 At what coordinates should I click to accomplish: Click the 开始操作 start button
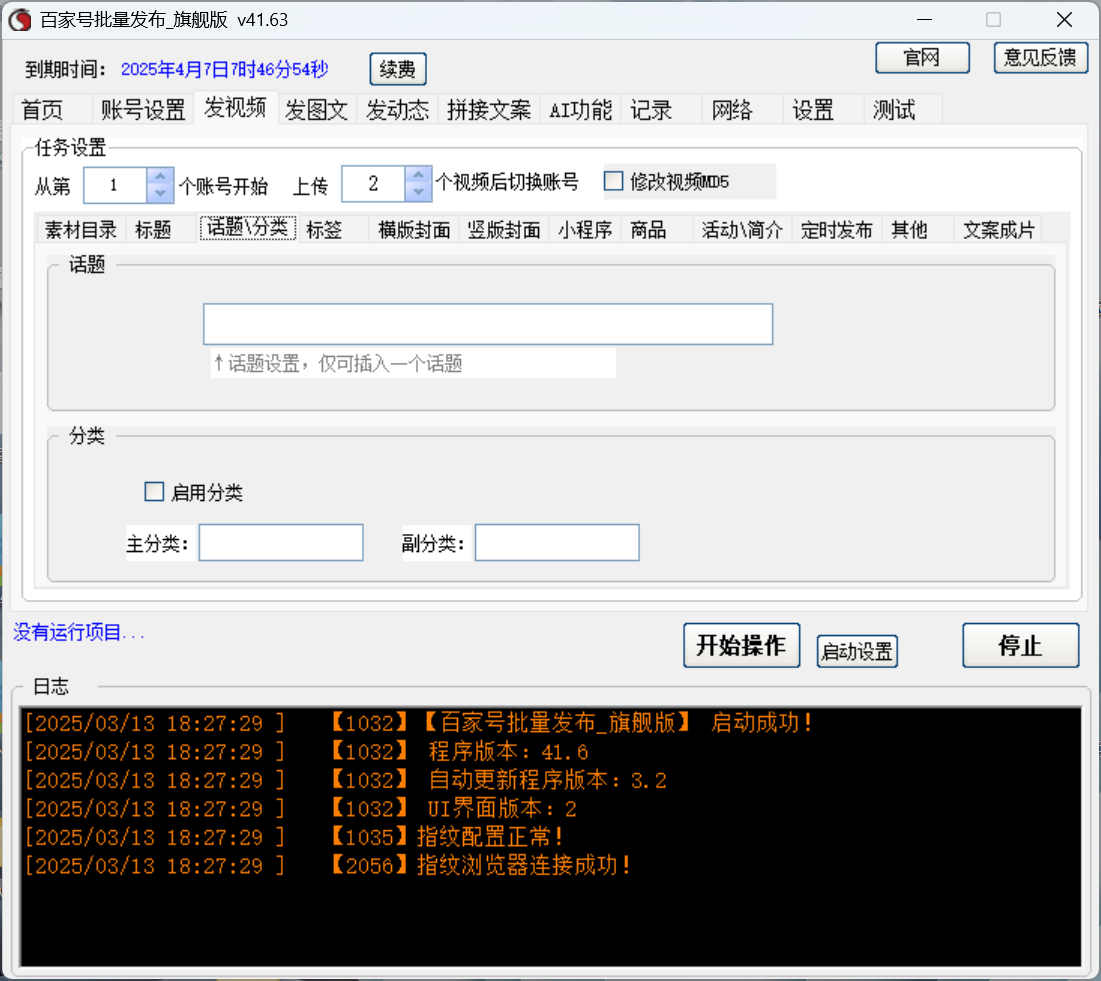coord(741,645)
